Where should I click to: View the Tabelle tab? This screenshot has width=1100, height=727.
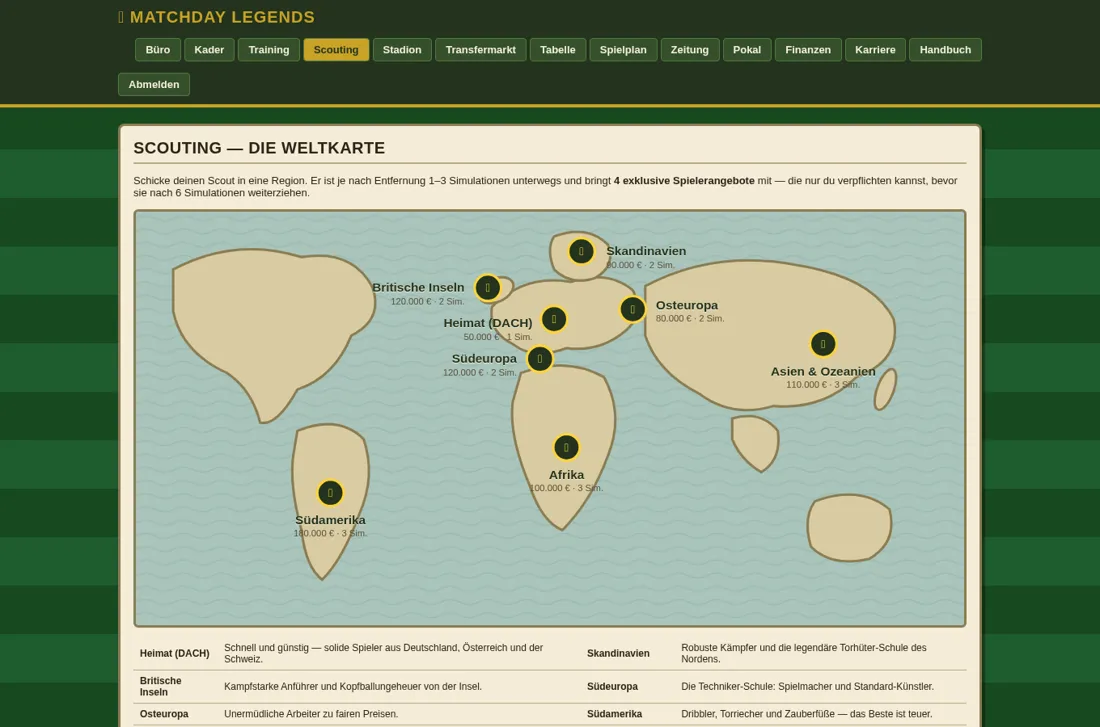click(558, 50)
